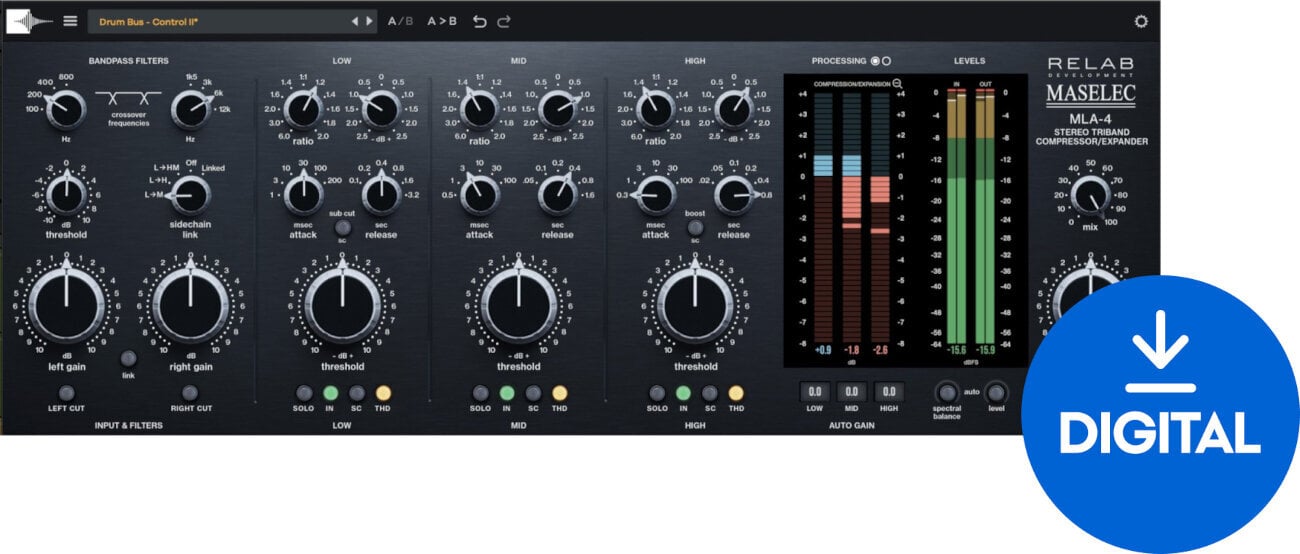The width and height of the screenshot is (1300, 554).
Task: Switch A/B comparison state
Action: pos(400,21)
